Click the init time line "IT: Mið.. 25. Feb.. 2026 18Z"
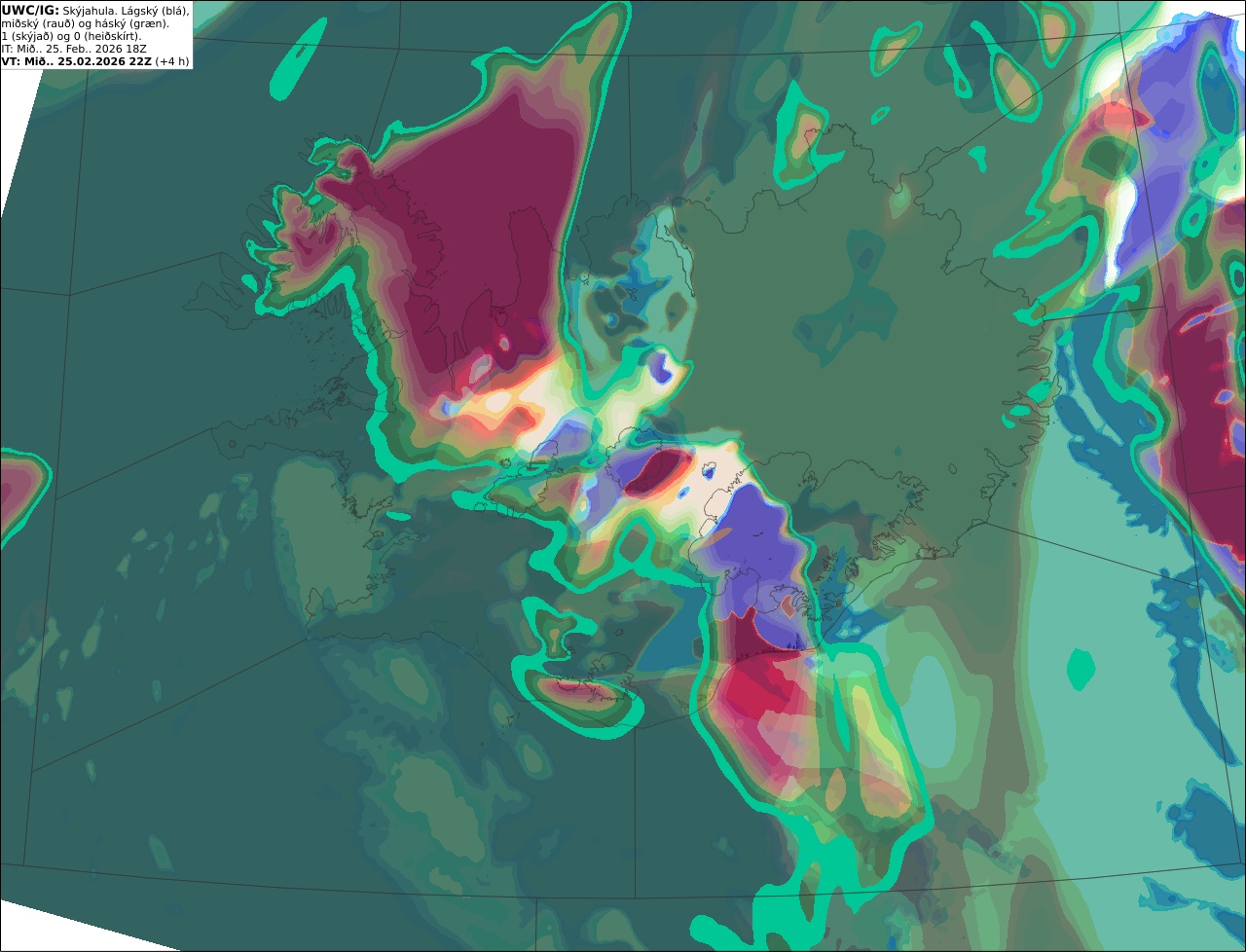 [x=74, y=49]
